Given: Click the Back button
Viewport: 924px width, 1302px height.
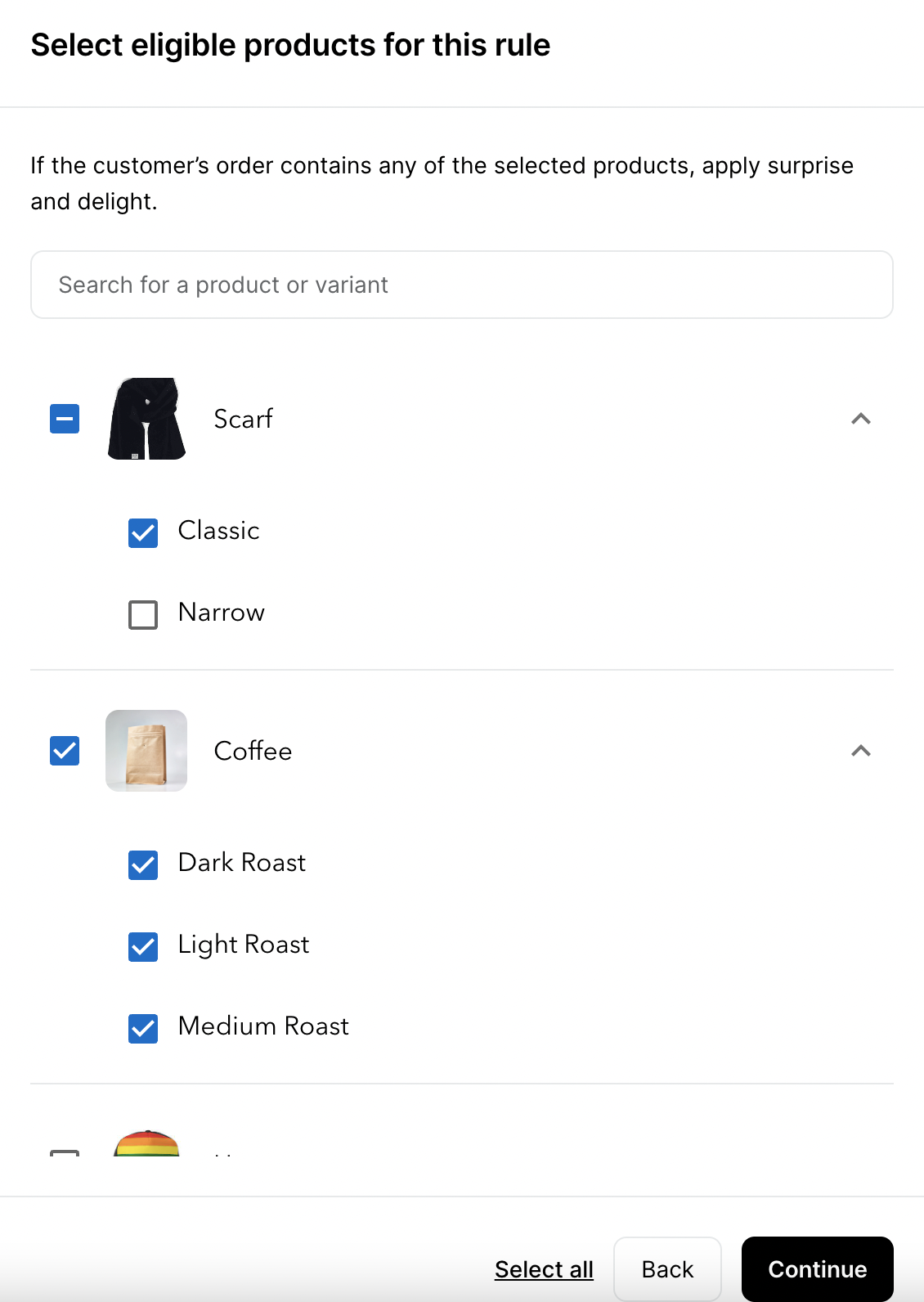Looking at the screenshot, I should [x=667, y=1269].
